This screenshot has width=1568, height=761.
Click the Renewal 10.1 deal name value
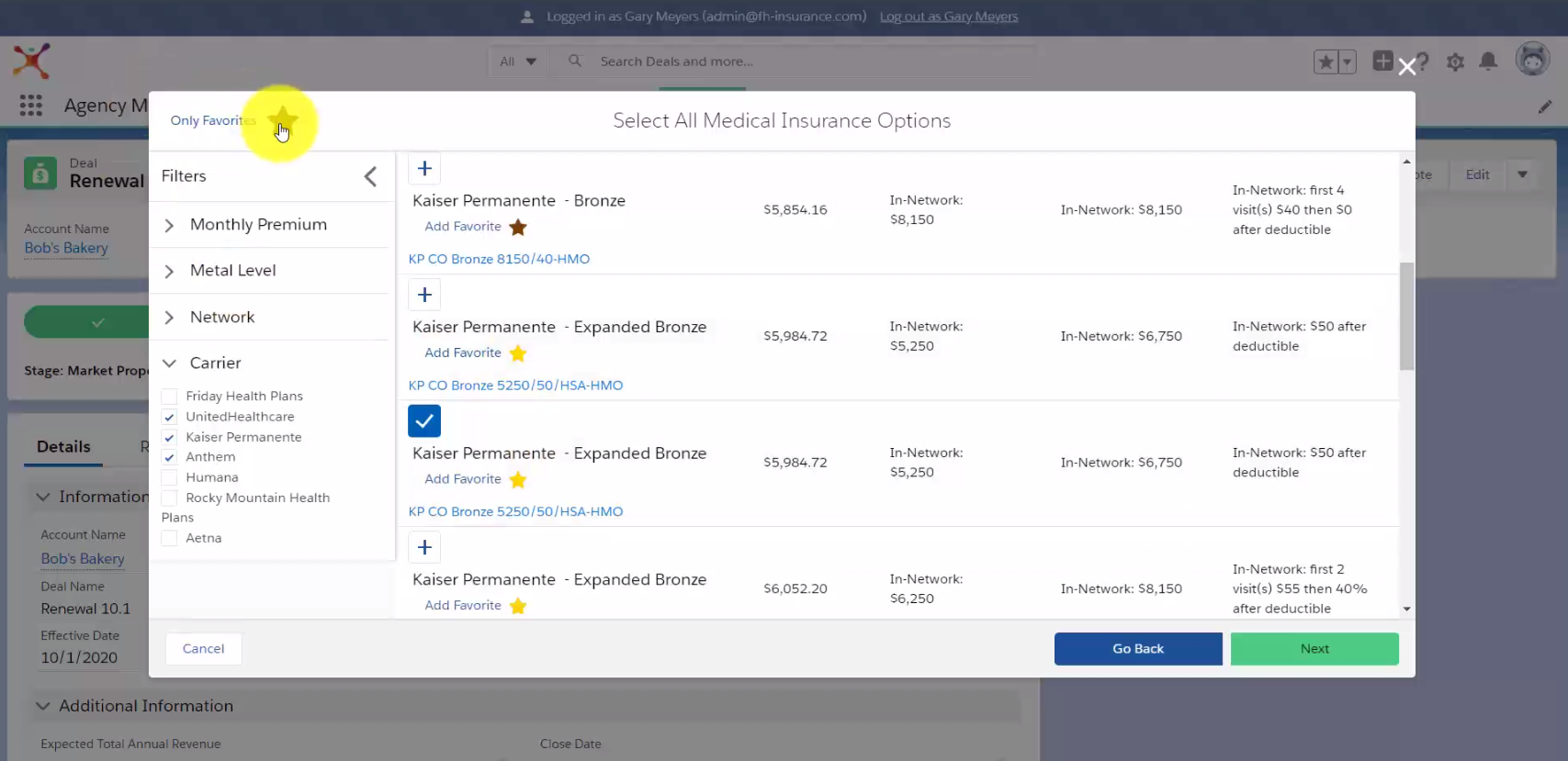pyautogui.click(x=85, y=610)
